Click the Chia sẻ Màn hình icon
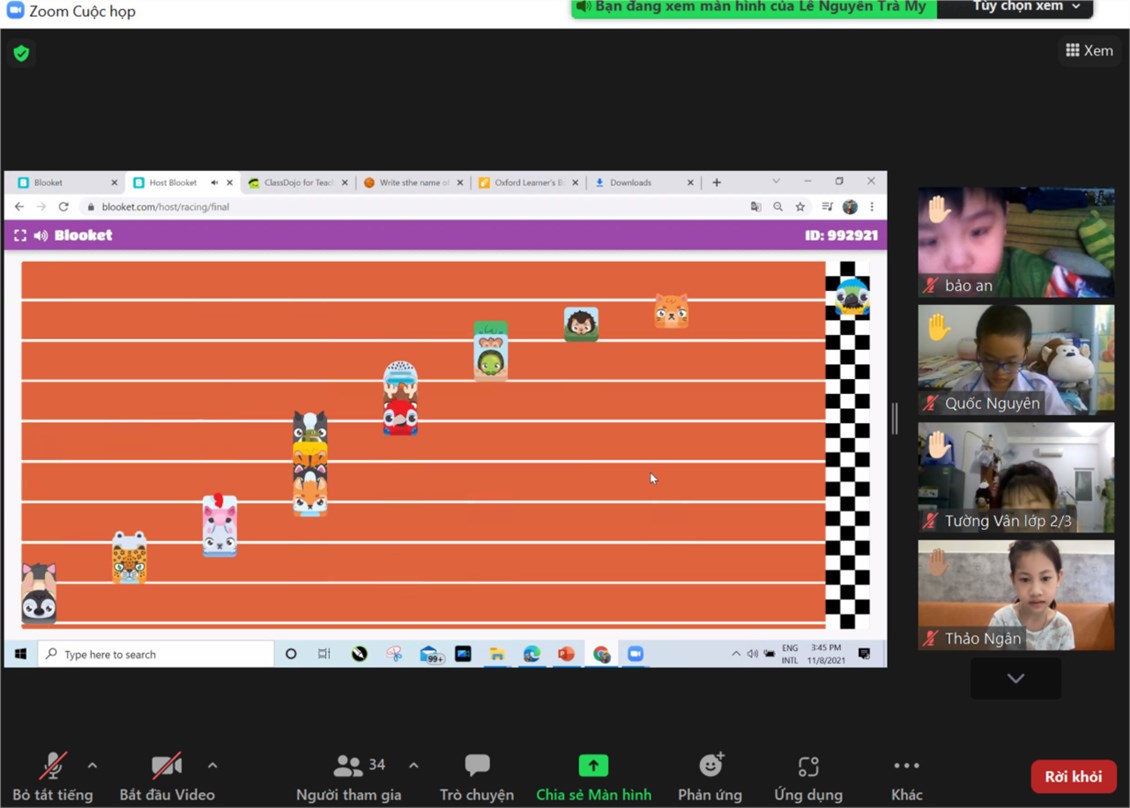The image size is (1130, 808). click(593, 766)
